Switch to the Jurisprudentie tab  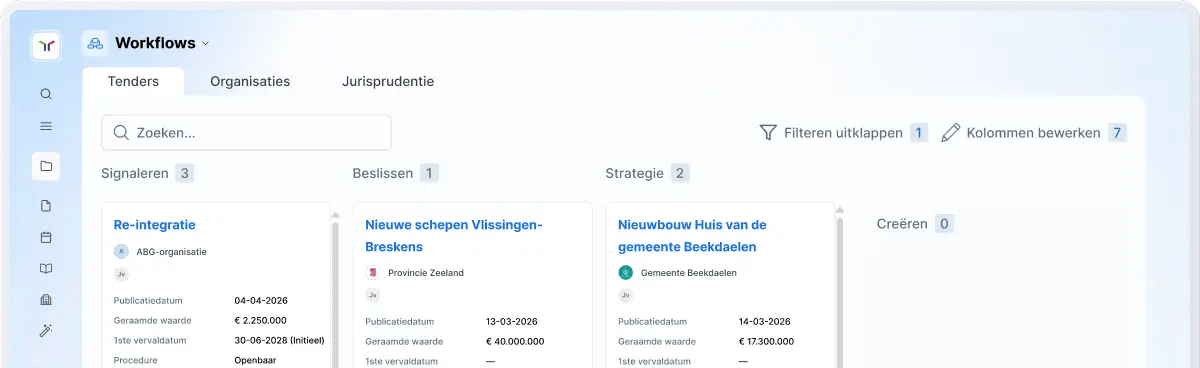tap(388, 81)
